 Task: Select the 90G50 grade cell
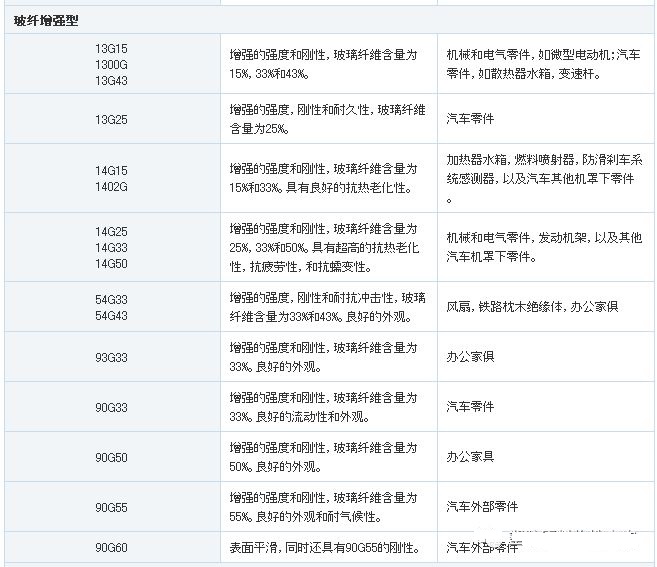(x=111, y=457)
